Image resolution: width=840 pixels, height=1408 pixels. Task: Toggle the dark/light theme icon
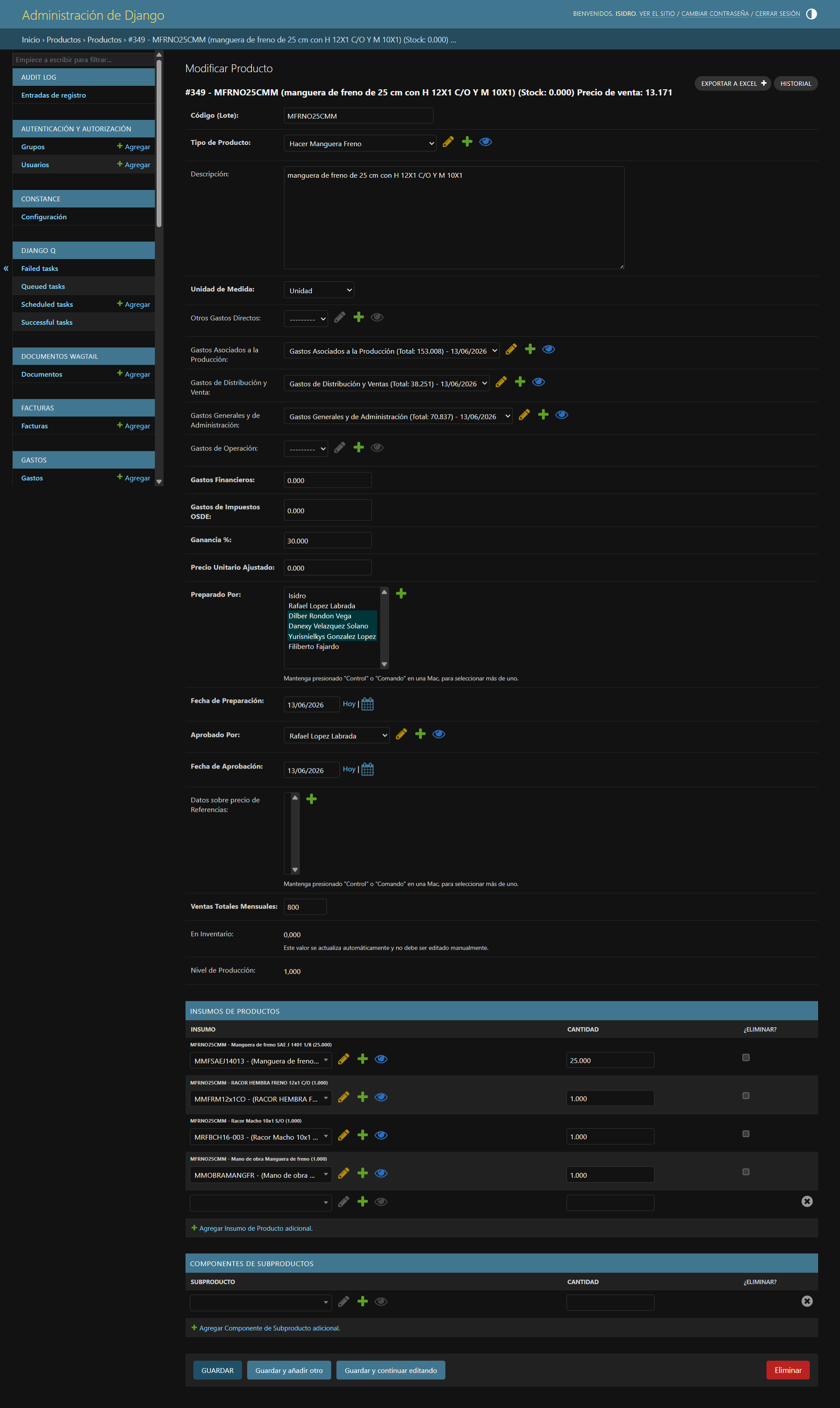(811, 14)
